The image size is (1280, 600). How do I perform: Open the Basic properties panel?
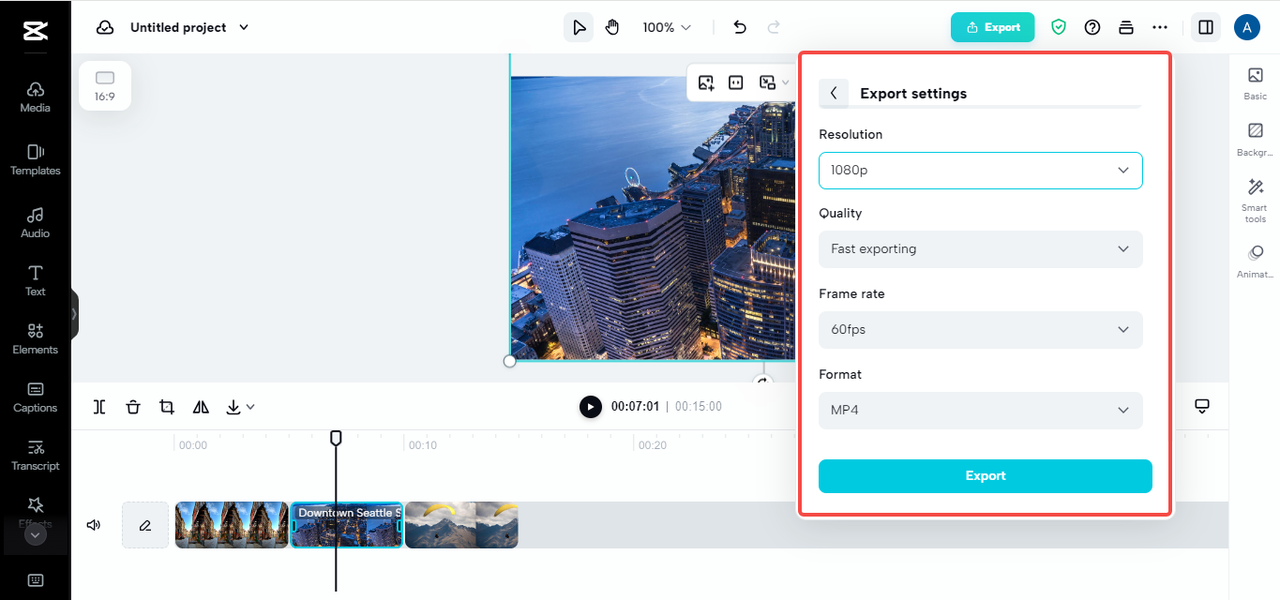tap(1255, 83)
